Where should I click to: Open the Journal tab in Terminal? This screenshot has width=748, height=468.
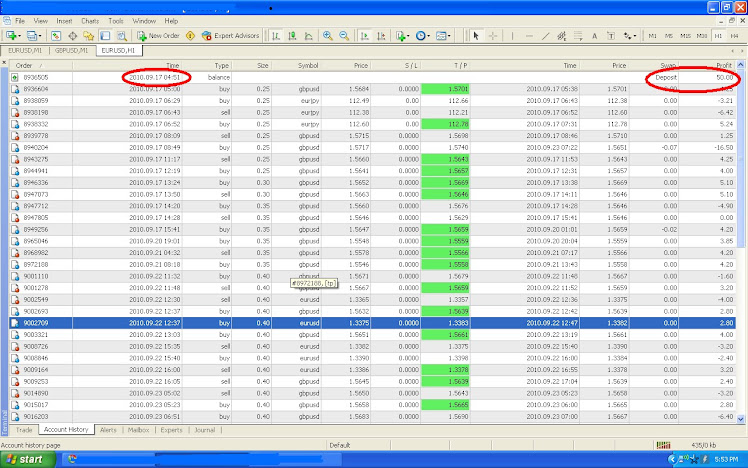205,430
